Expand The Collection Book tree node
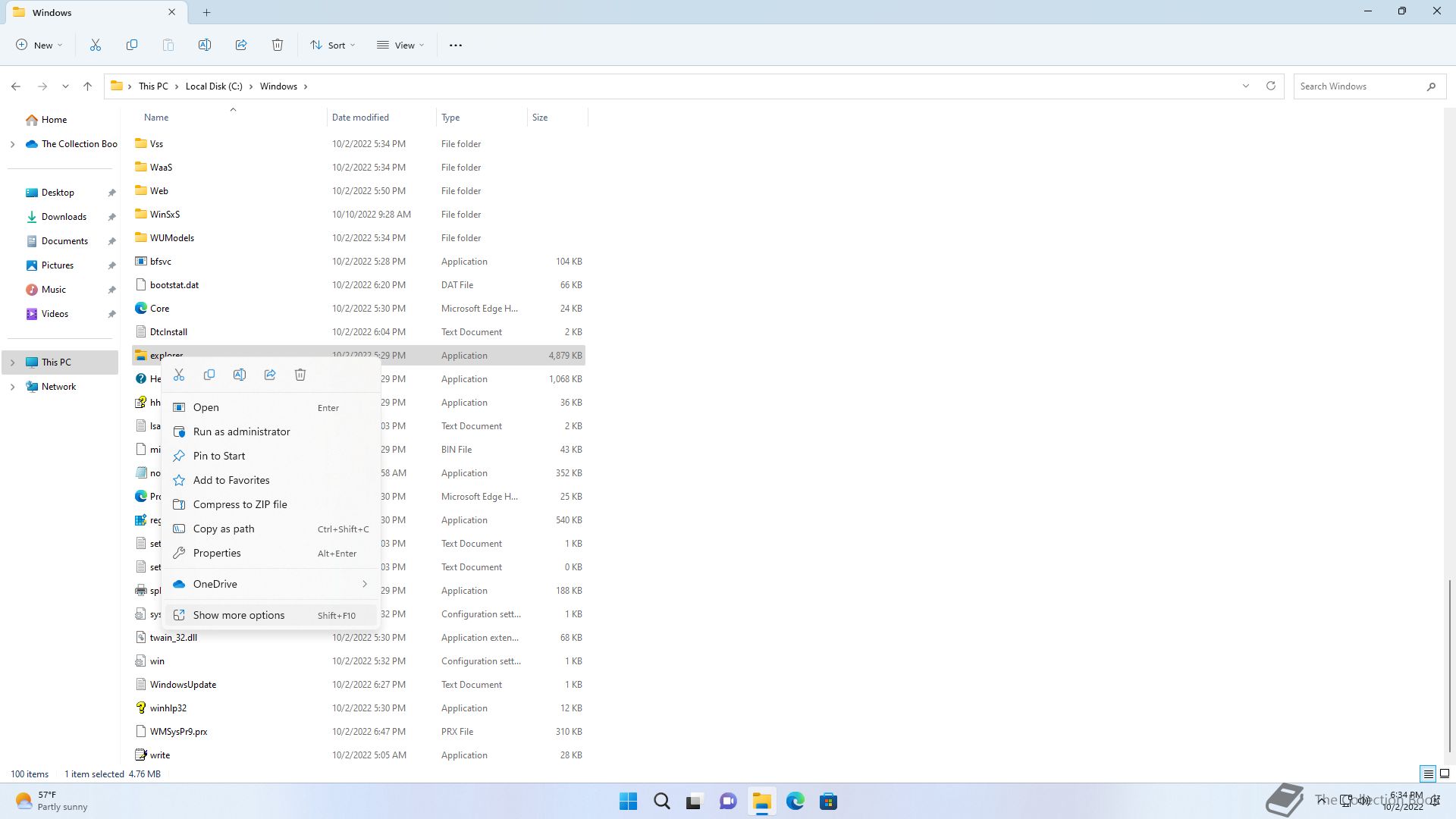Screen dimensions: 1456x819 tap(12, 144)
